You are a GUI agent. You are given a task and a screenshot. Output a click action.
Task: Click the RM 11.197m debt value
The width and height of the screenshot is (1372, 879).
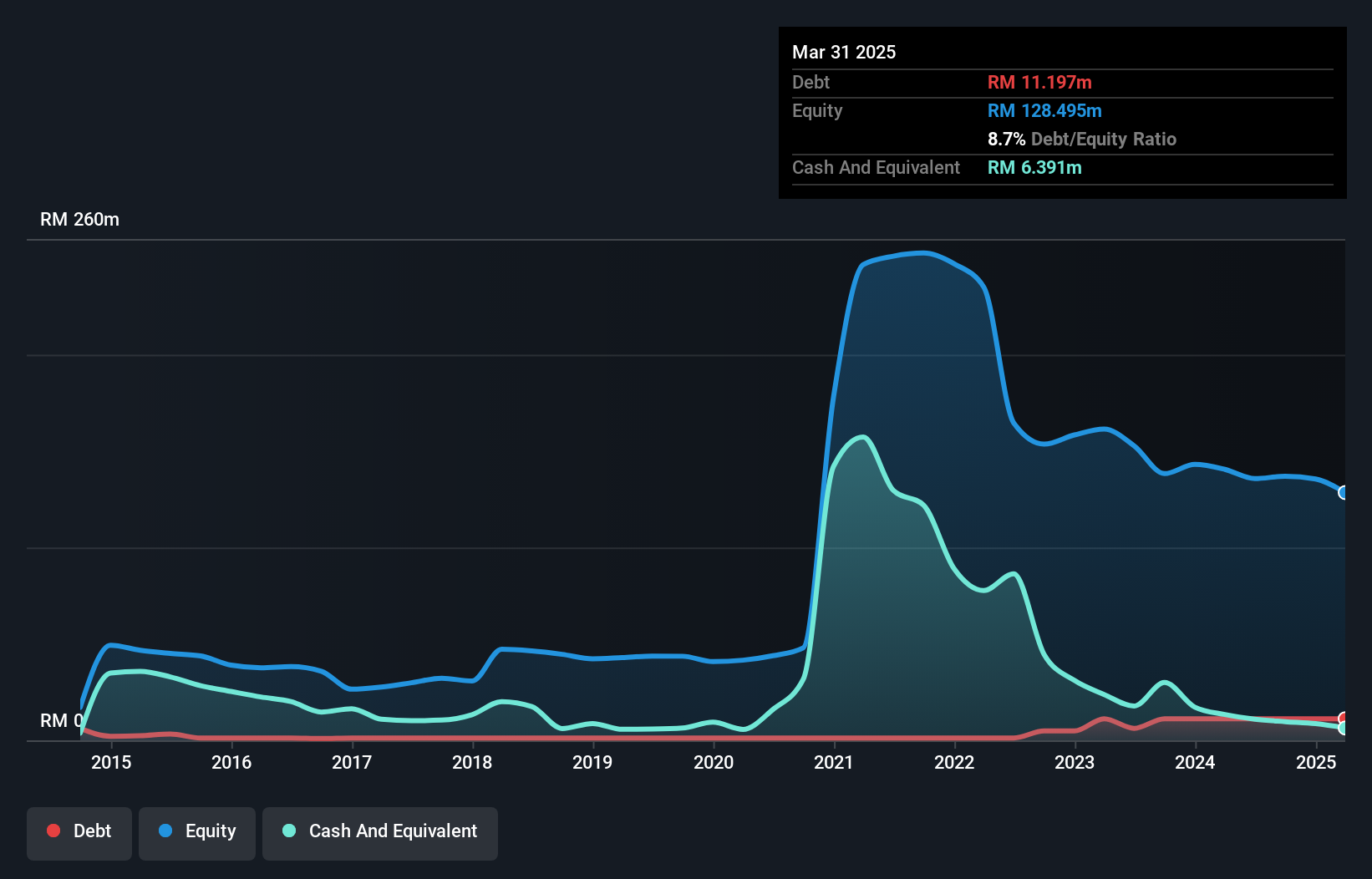coord(1039,82)
